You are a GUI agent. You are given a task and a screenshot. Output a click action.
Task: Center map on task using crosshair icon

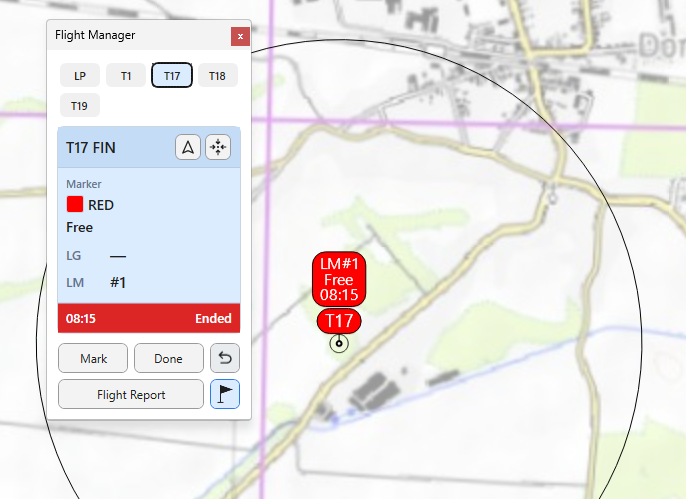[218, 147]
